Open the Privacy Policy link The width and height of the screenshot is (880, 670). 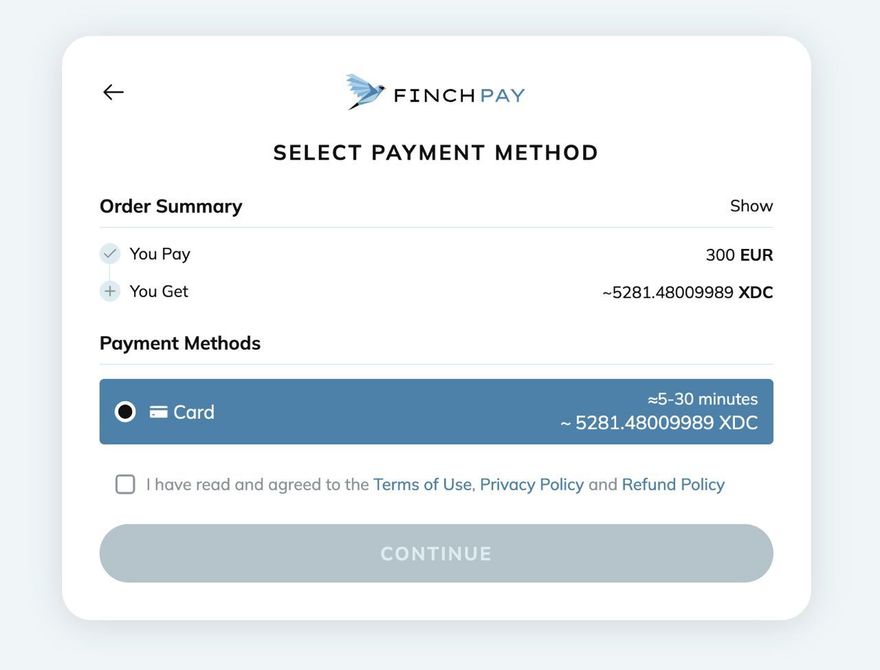[531, 485]
